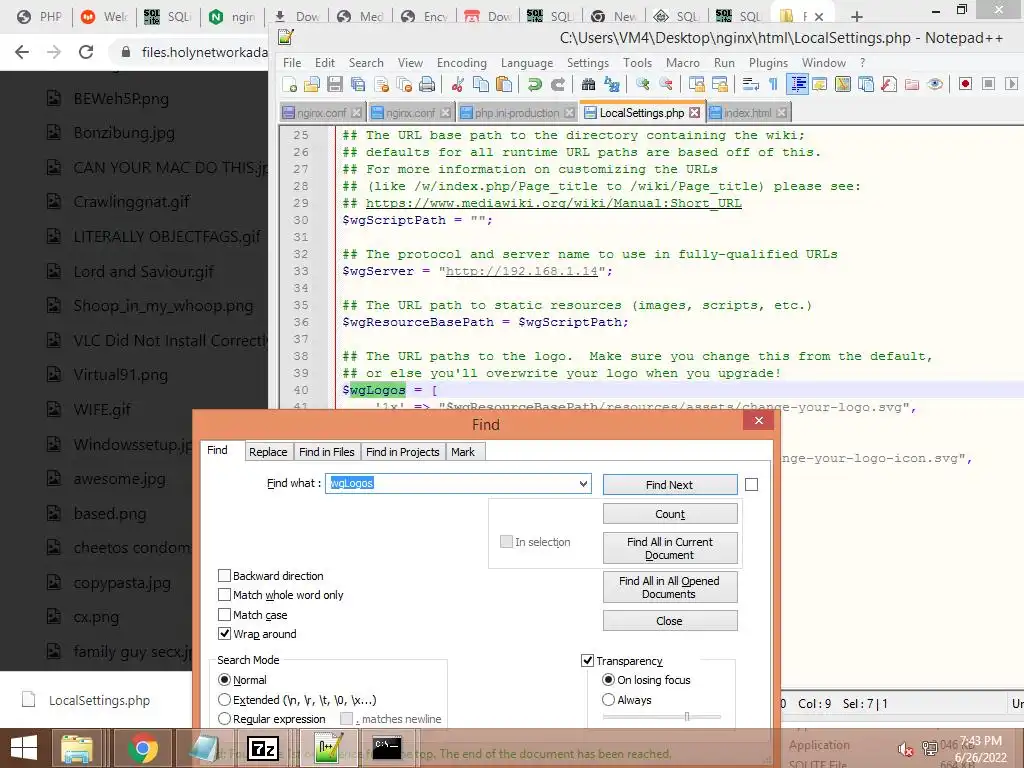Zoom in using the toolbar magnifier
Screen dimensions: 1024x768
pyautogui.click(x=643, y=84)
